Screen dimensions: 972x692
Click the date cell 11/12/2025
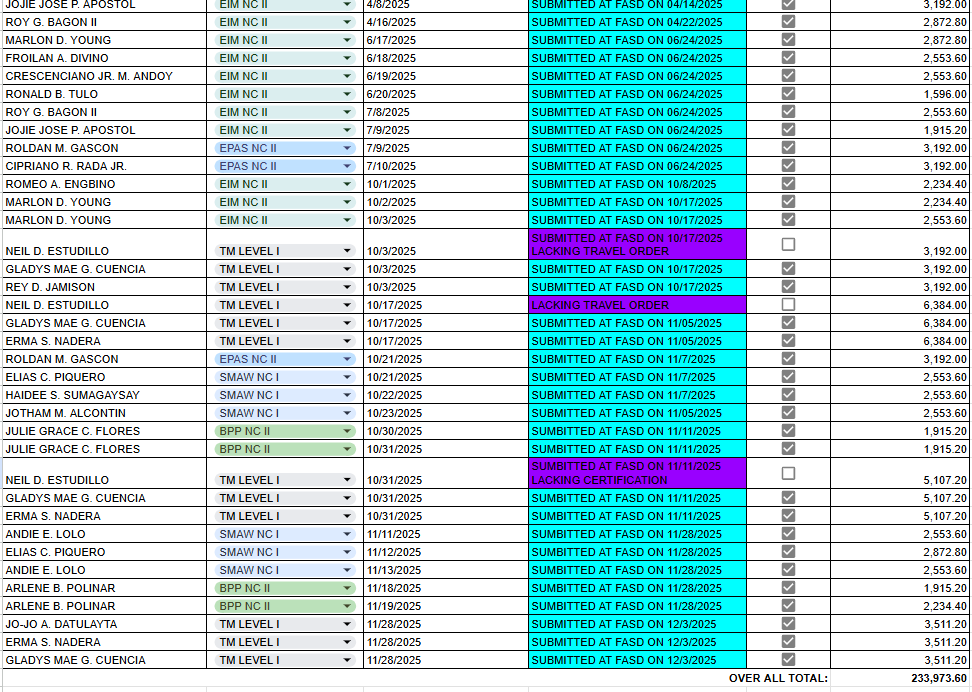click(x=446, y=552)
